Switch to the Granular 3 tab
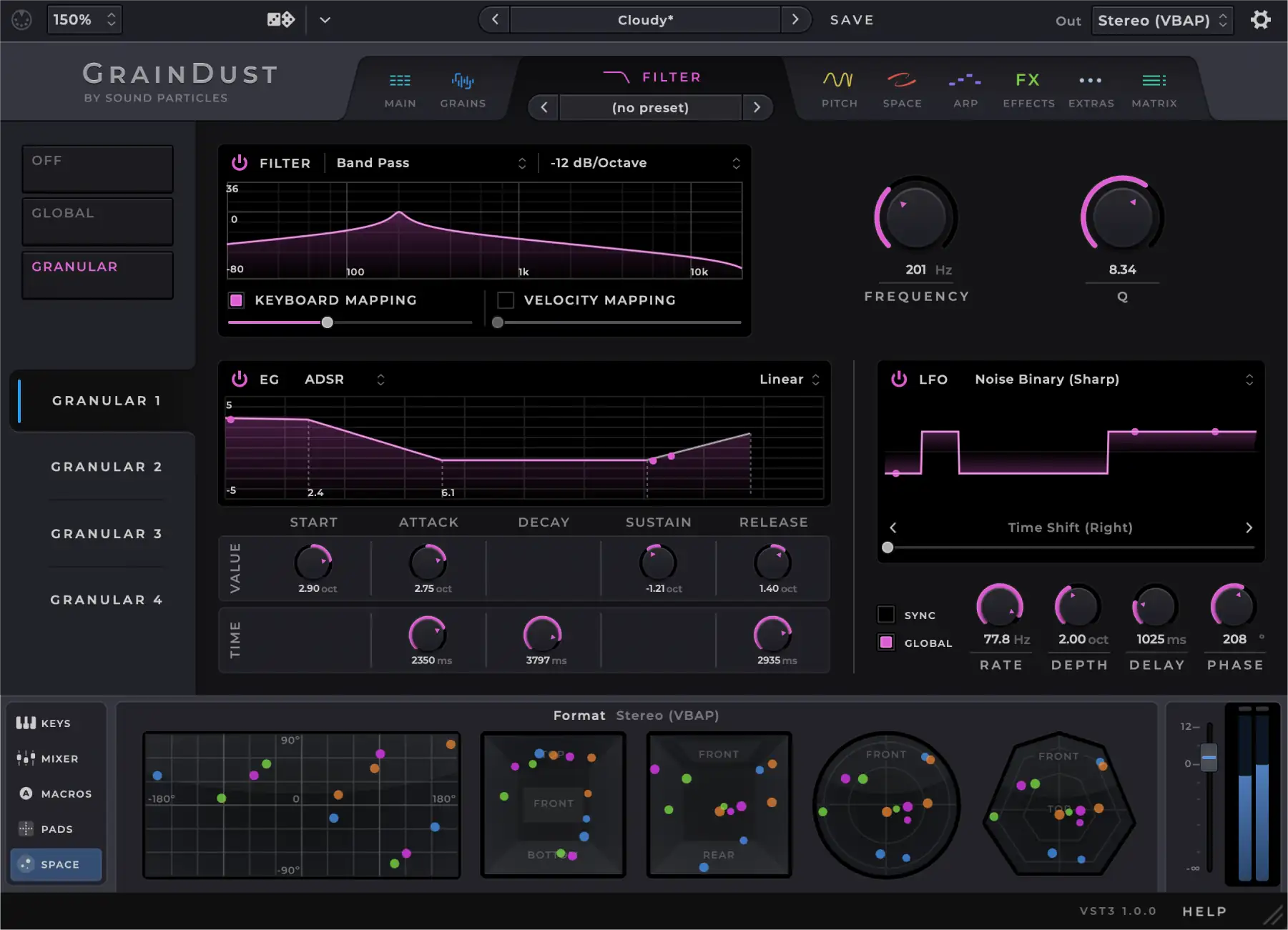The height and width of the screenshot is (930, 1288). [x=106, y=533]
